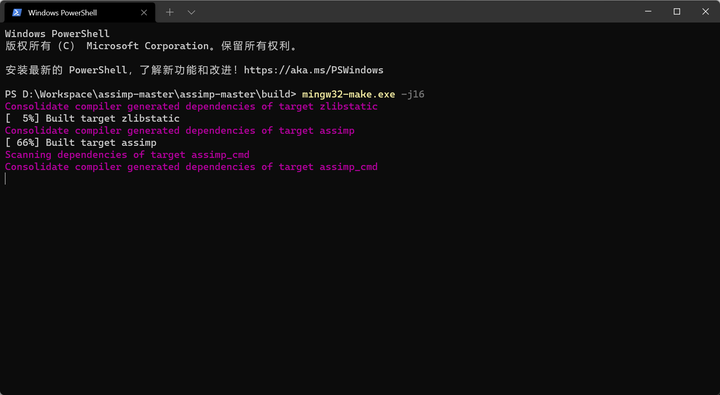Click the cursor line below the output

(x=6, y=179)
